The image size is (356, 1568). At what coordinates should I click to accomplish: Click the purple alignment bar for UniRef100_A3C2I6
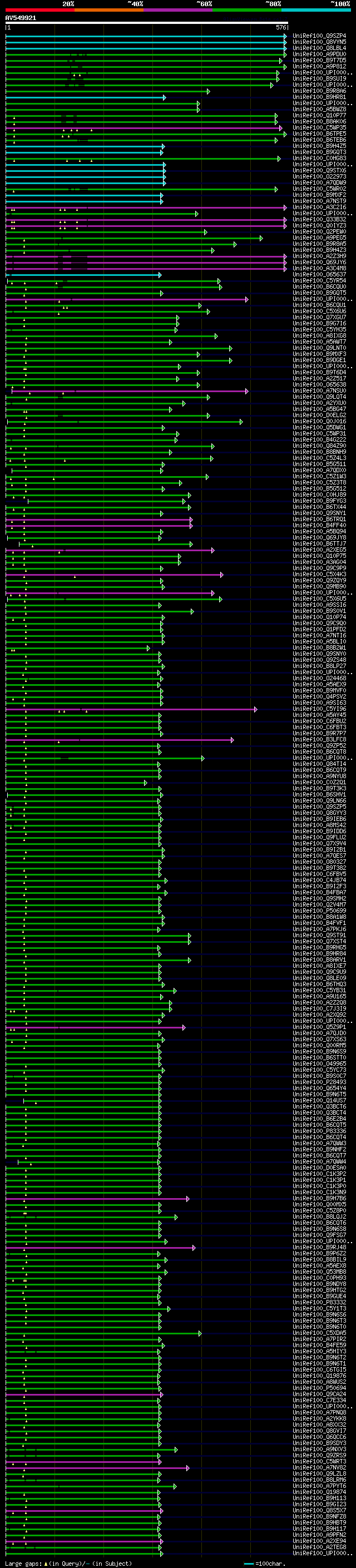coord(145,207)
